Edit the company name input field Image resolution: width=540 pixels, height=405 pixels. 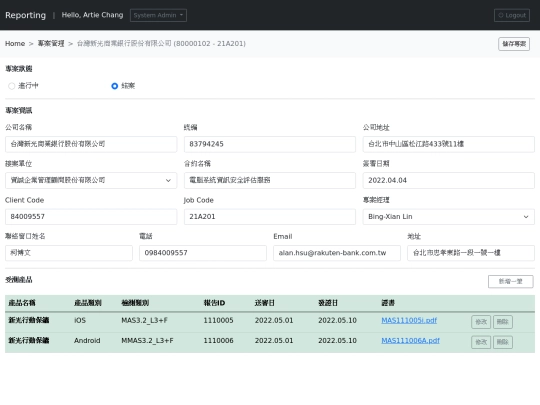point(91,144)
